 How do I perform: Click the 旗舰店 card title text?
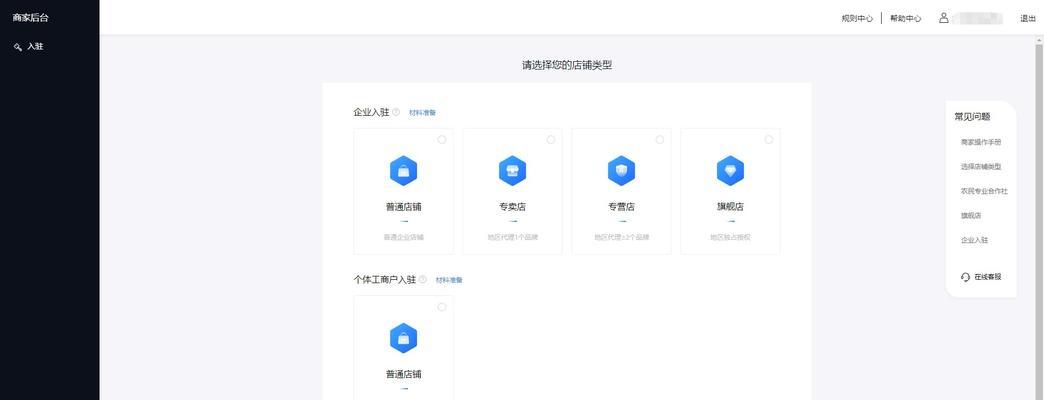coord(730,206)
